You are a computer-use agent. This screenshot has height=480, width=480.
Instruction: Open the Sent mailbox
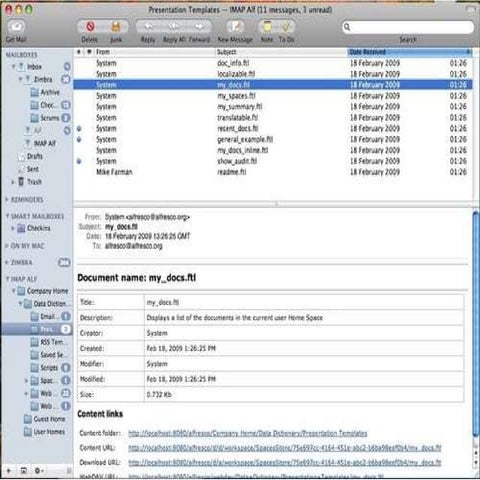click(x=32, y=169)
